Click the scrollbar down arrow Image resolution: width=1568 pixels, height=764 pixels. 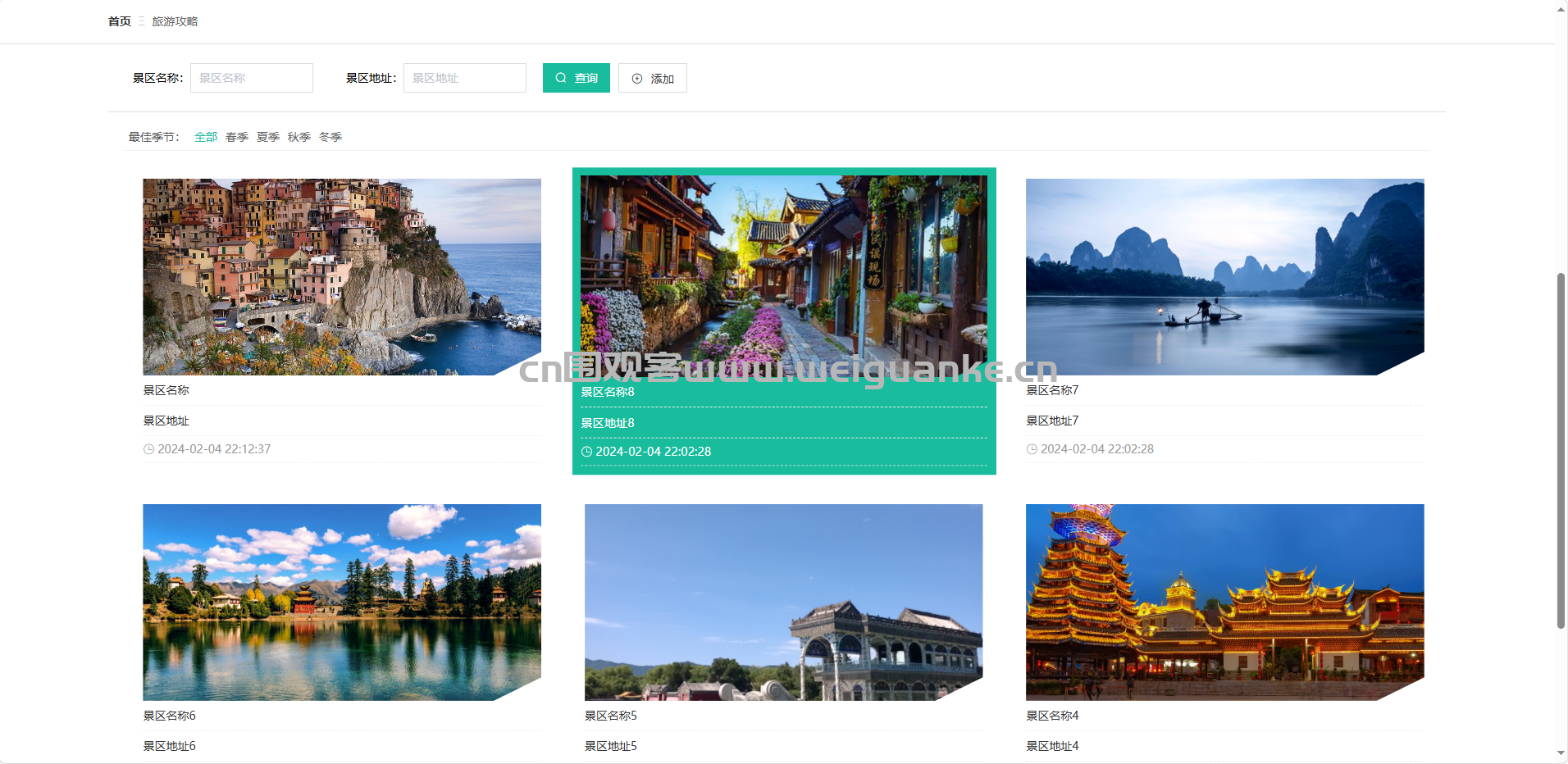click(1561, 753)
